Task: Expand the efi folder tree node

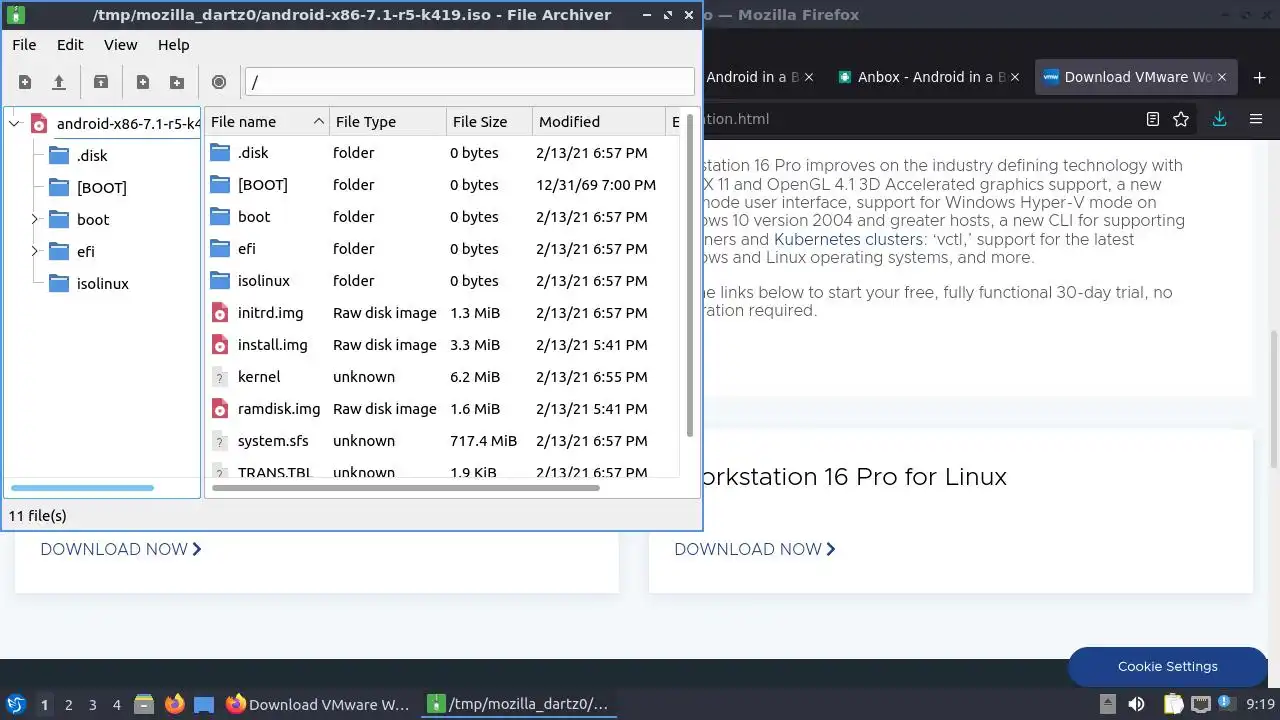Action: pyautogui.click(x=35, y=251)
